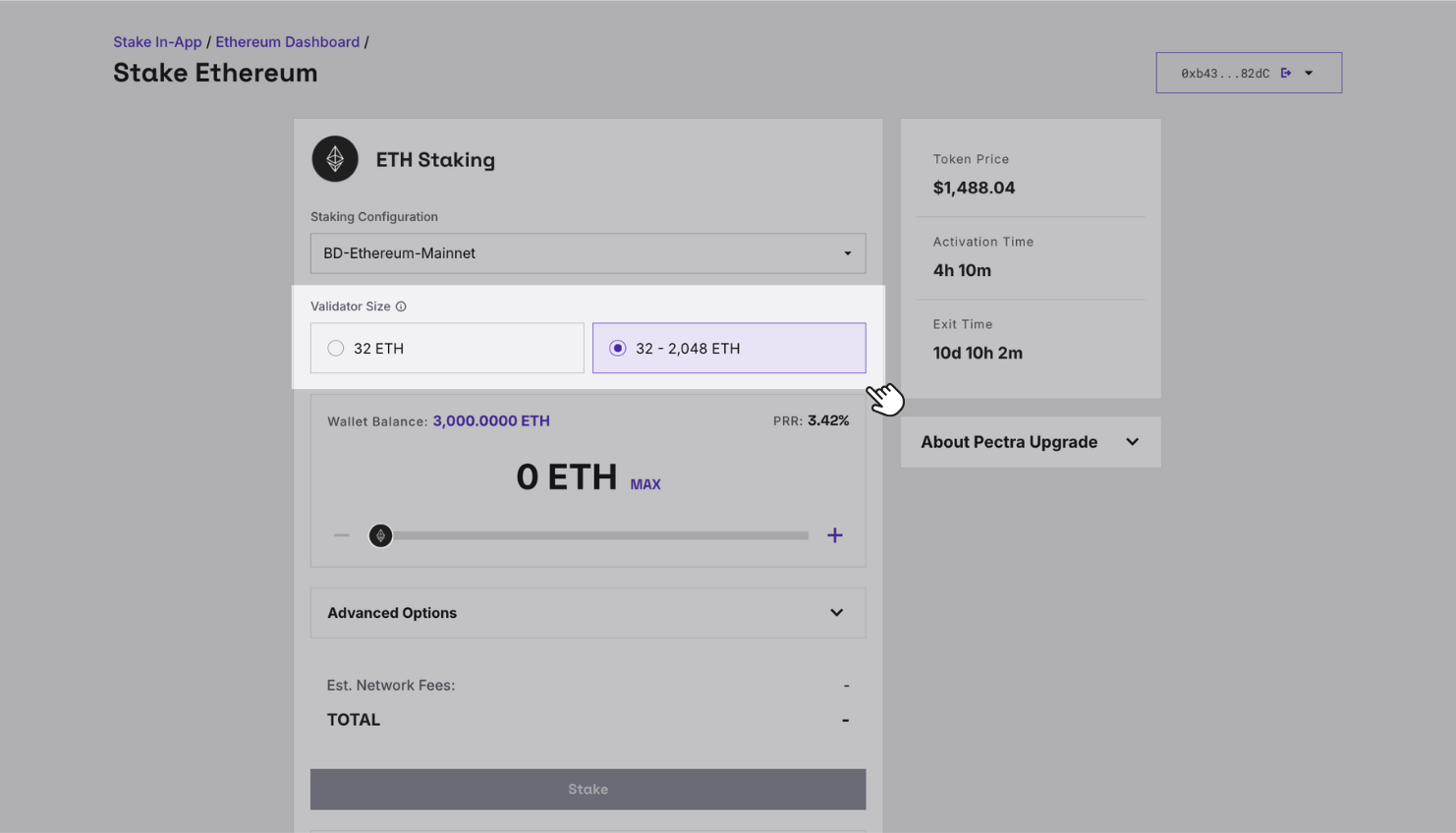Click the wallet dropdown caret arrow
Viewport: 1456px width, 833px height.
(x=1309, y=73)
